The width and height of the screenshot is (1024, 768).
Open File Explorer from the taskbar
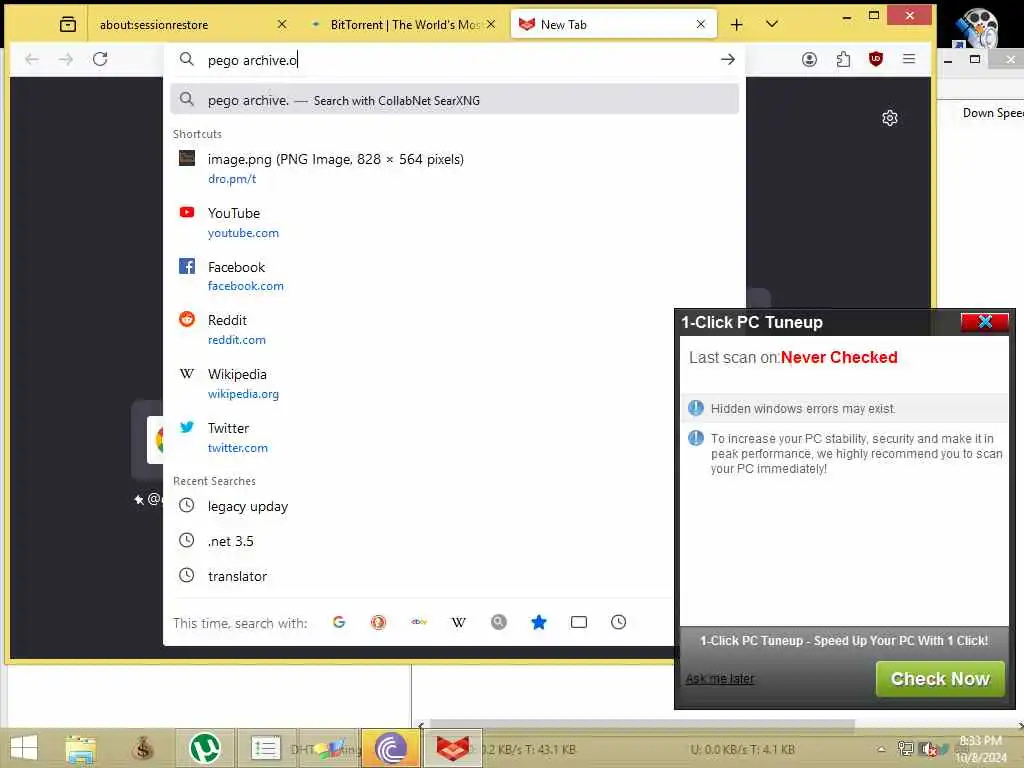[80, 748]
